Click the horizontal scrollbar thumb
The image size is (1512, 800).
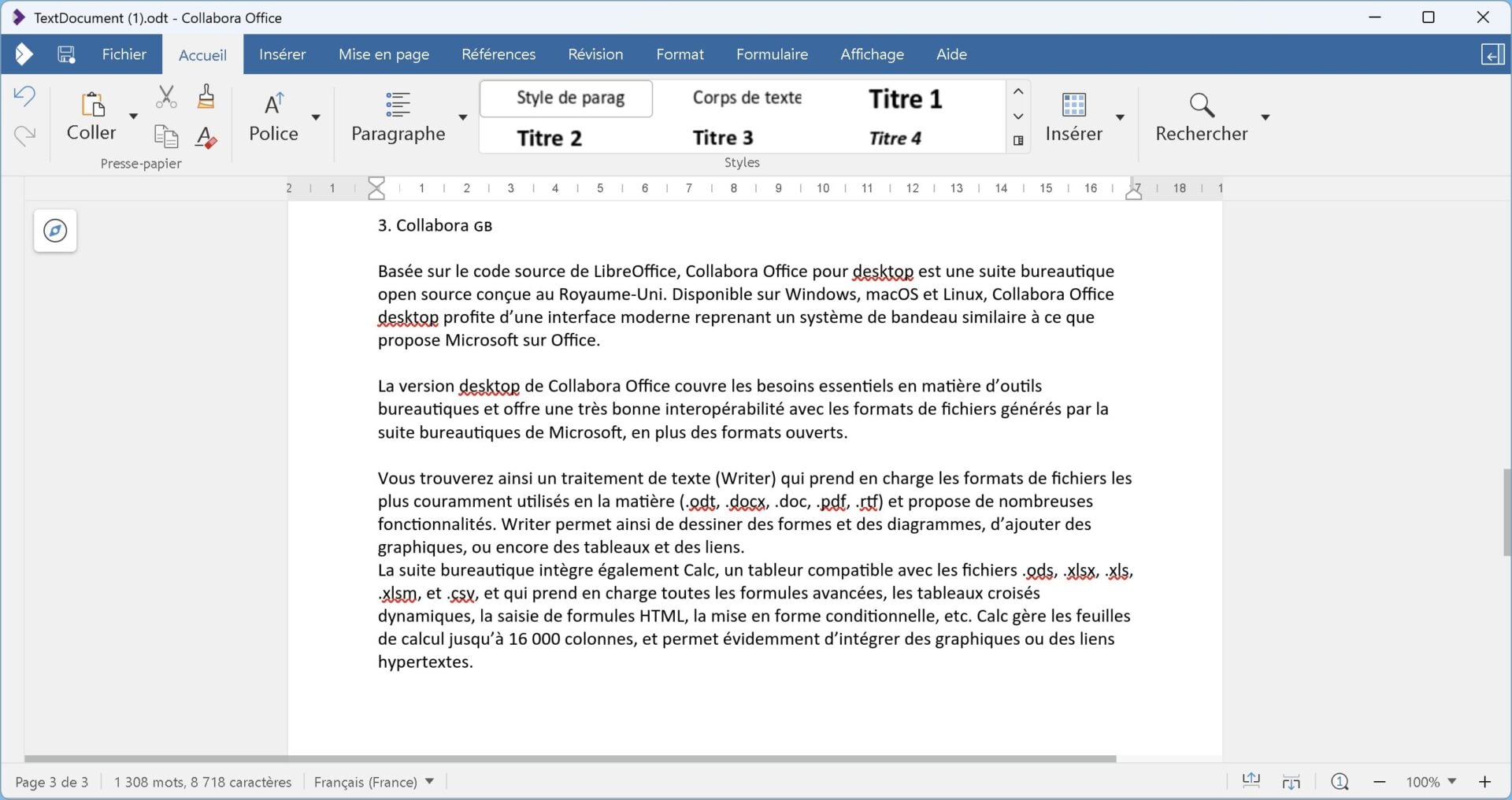[x=570, y=759]
